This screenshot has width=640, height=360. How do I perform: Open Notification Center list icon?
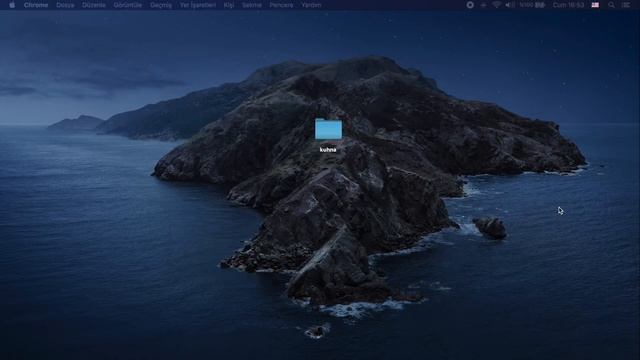626,5
